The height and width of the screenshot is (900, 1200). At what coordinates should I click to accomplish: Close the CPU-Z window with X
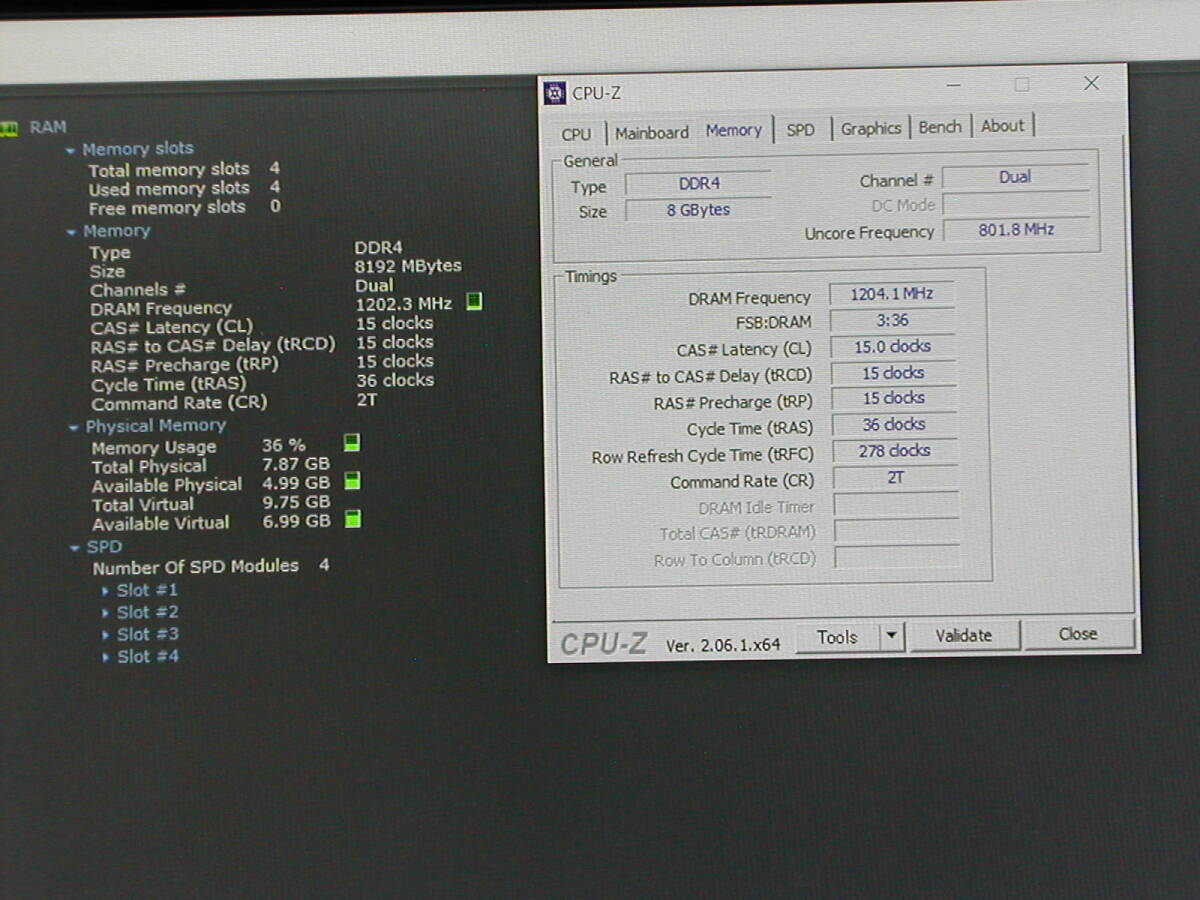(x=1091, y=83)
